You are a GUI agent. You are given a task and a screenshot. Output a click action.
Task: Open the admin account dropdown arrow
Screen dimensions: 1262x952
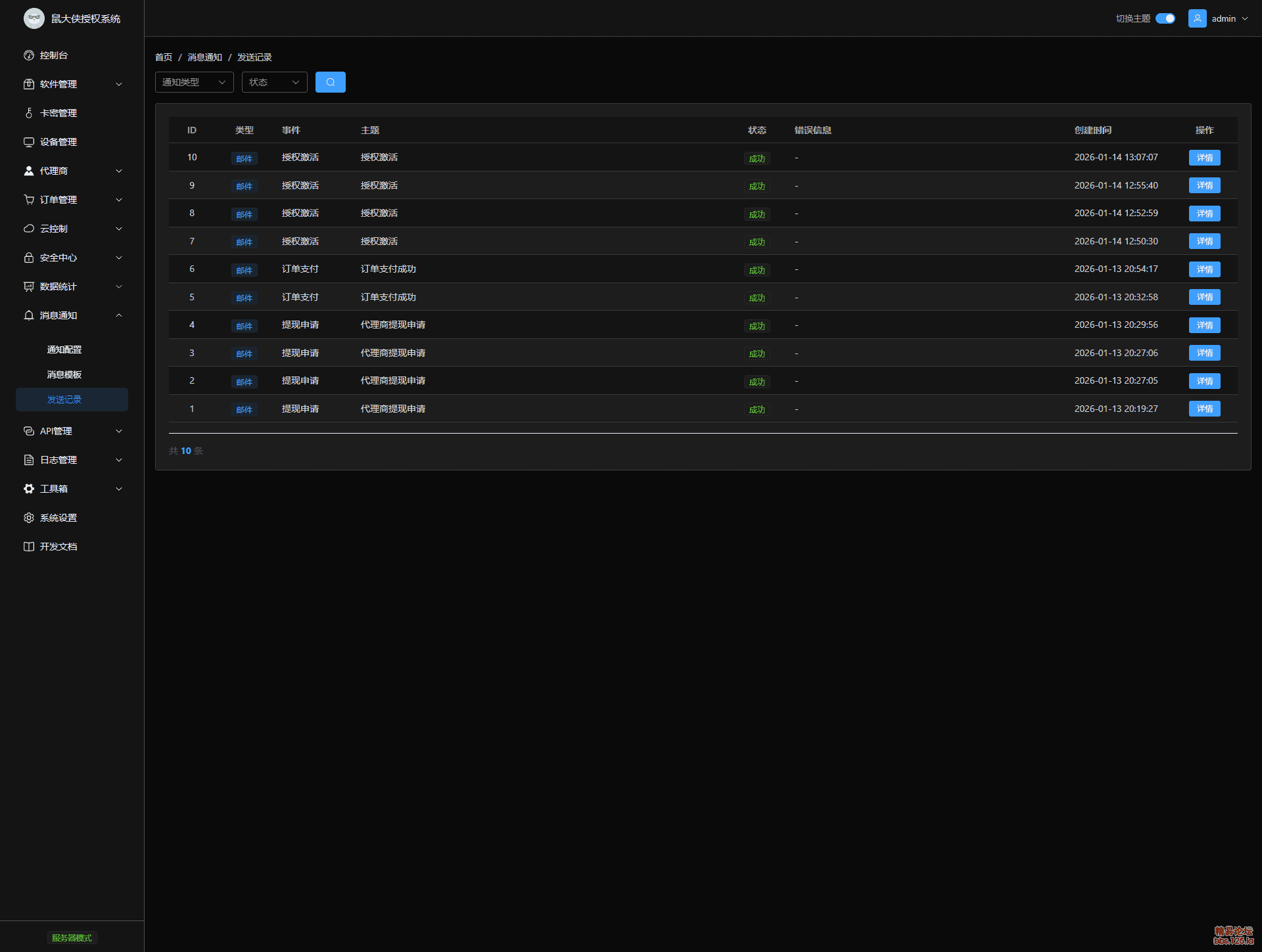[1245, 18]
